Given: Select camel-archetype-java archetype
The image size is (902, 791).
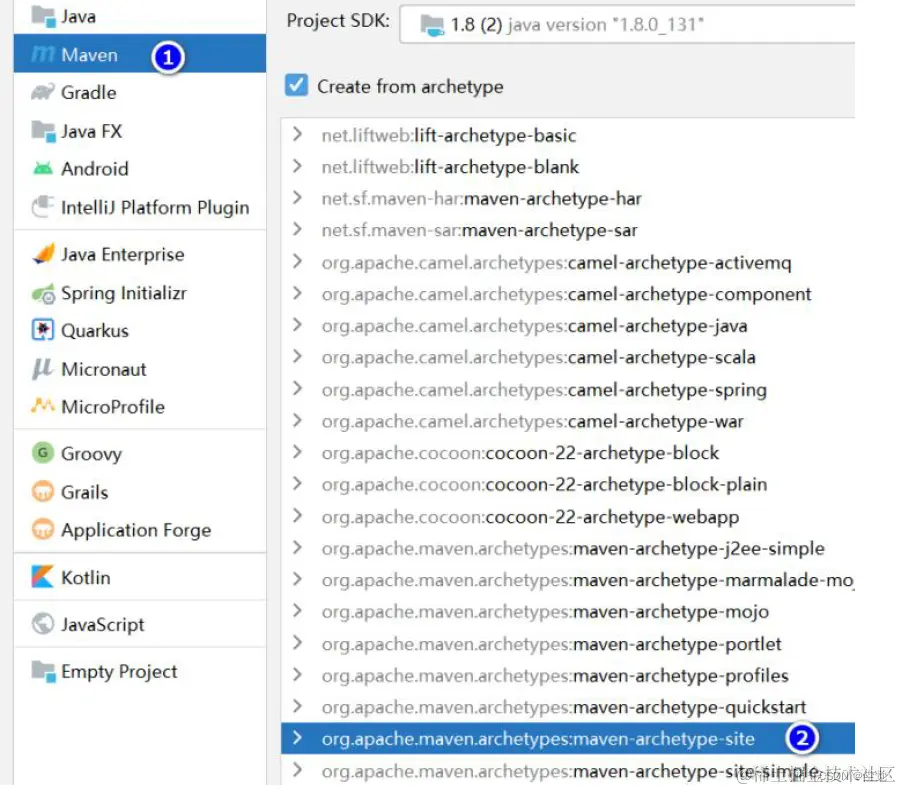Looking at the screenshot, I should pyautogui.click(x=568, y=326).
